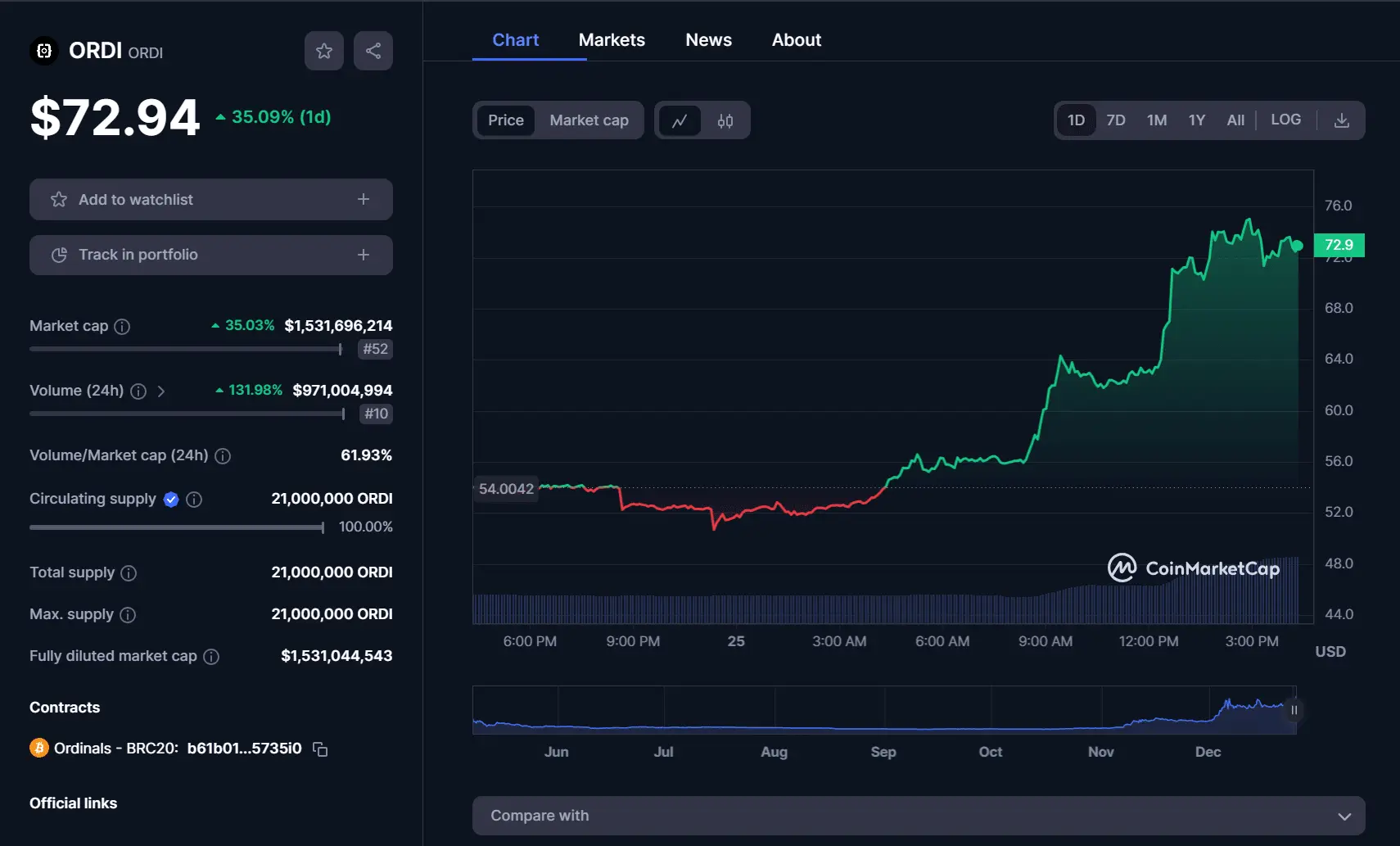The height and width of the screenshot is (846, 1400).
Task: Select the All time range
Action: tap(1235, 120)
